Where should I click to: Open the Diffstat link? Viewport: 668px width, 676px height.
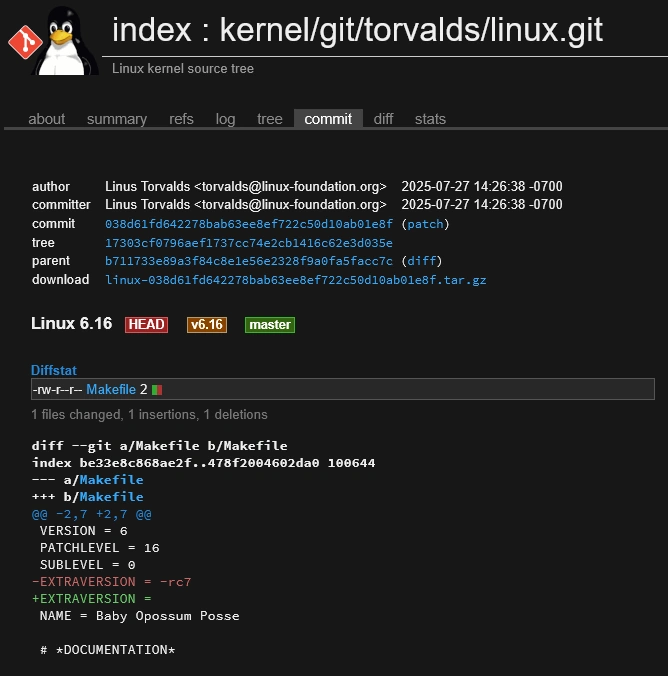(x=54, y=370)
